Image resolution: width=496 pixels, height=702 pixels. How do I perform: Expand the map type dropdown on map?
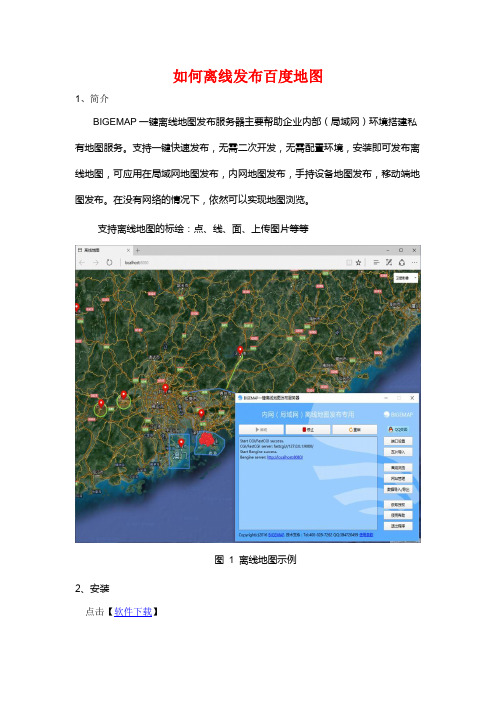pyautogui.click(x=406, y=278)
